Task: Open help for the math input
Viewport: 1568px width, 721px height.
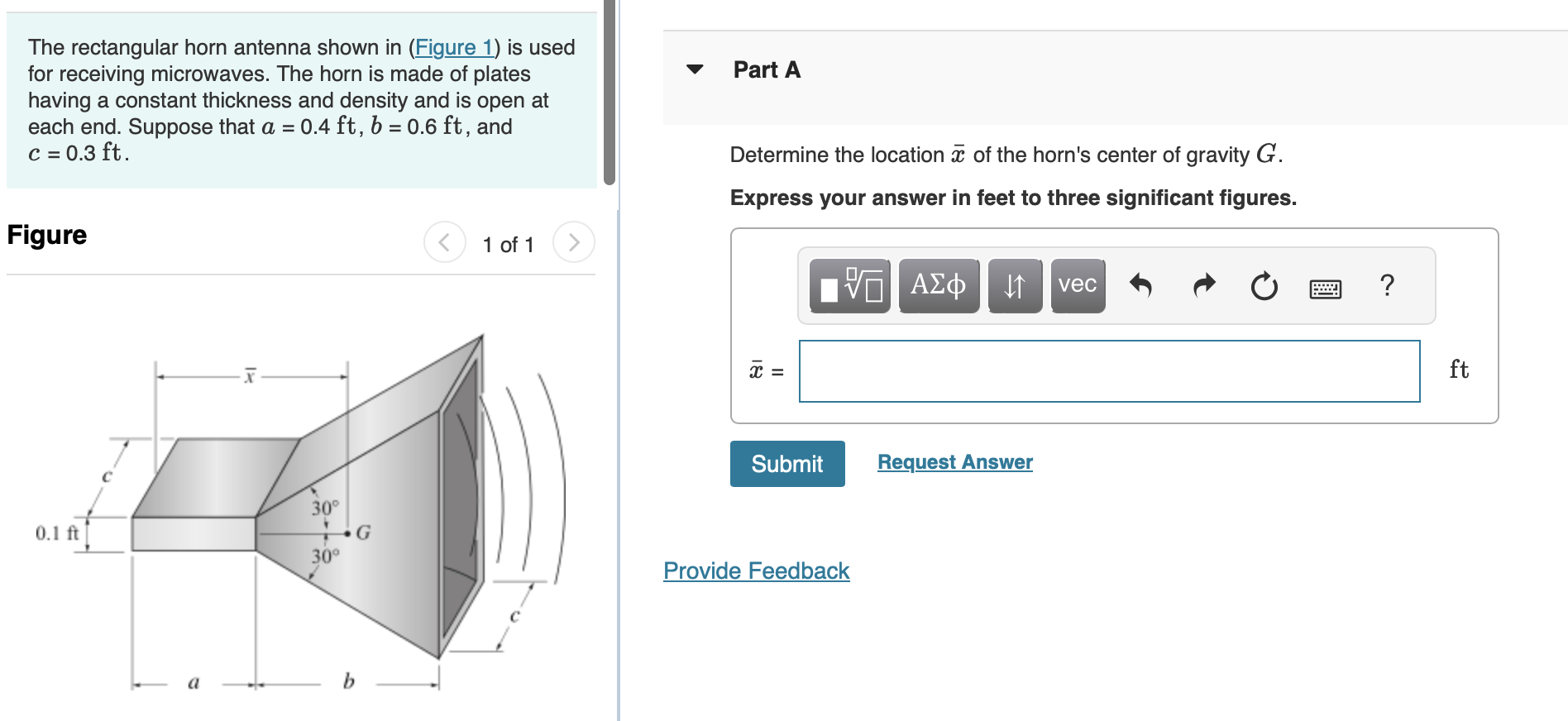Action: (1386, 285)
